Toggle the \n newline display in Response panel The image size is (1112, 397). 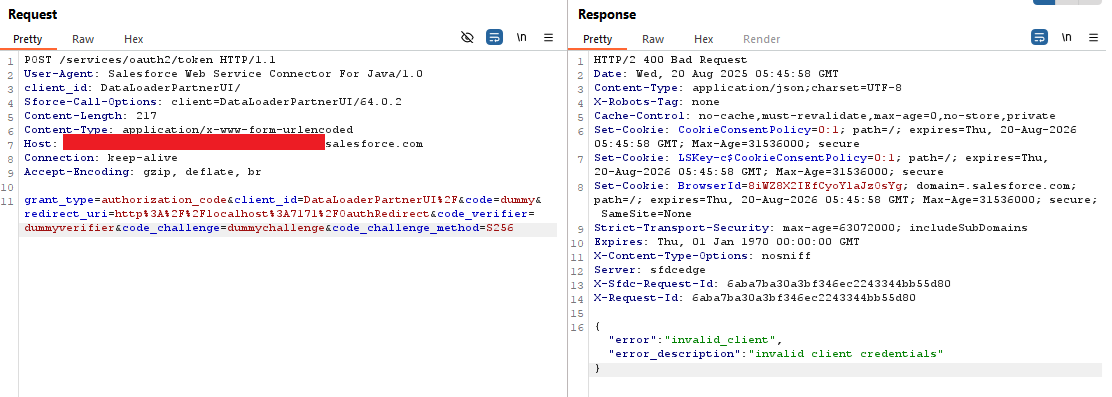[x=1066, y=38]
